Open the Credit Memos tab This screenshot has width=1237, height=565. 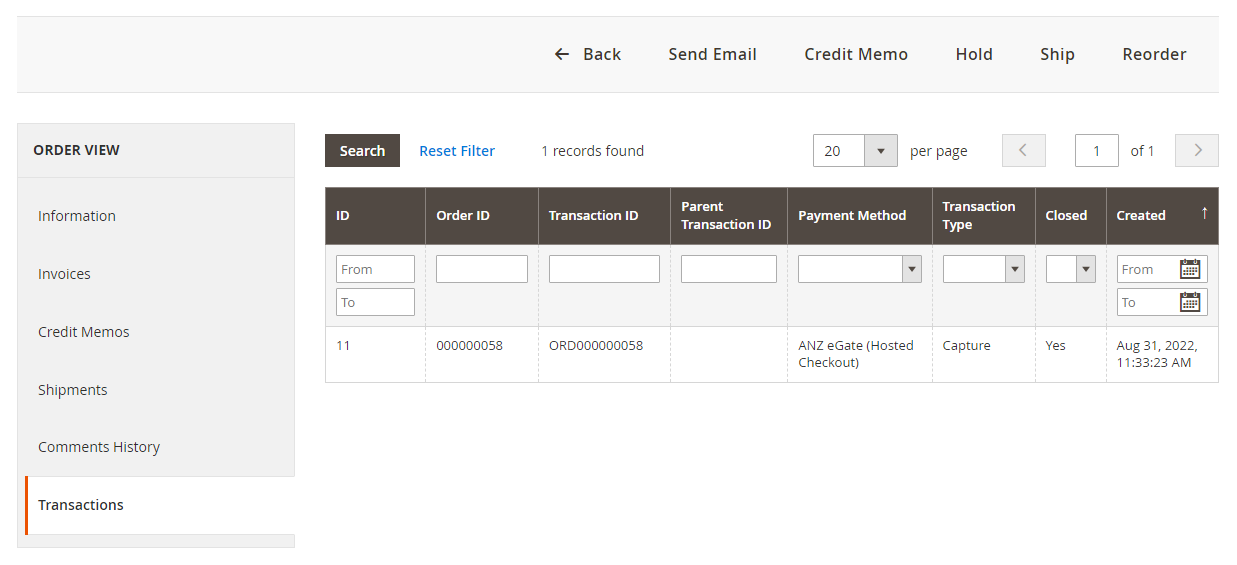coord(84,332)
